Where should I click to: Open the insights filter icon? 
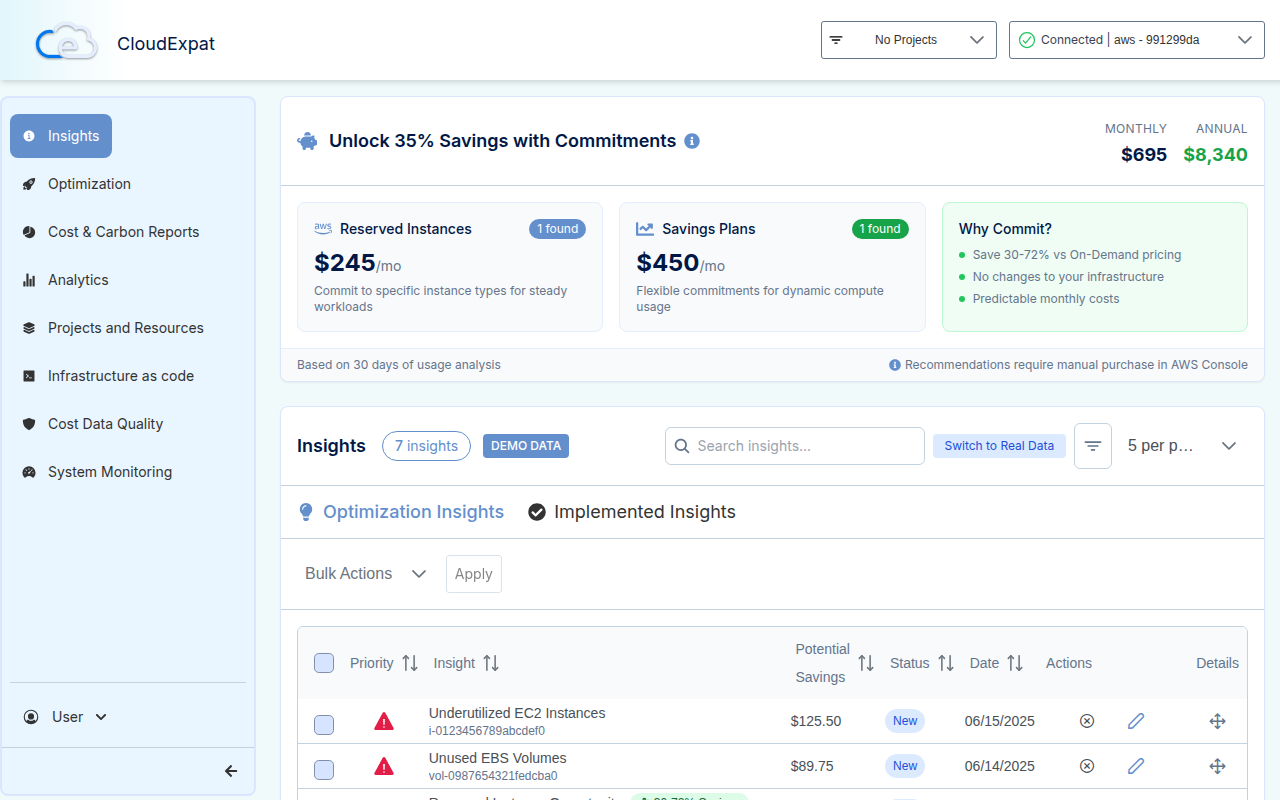coord(1092,445)
